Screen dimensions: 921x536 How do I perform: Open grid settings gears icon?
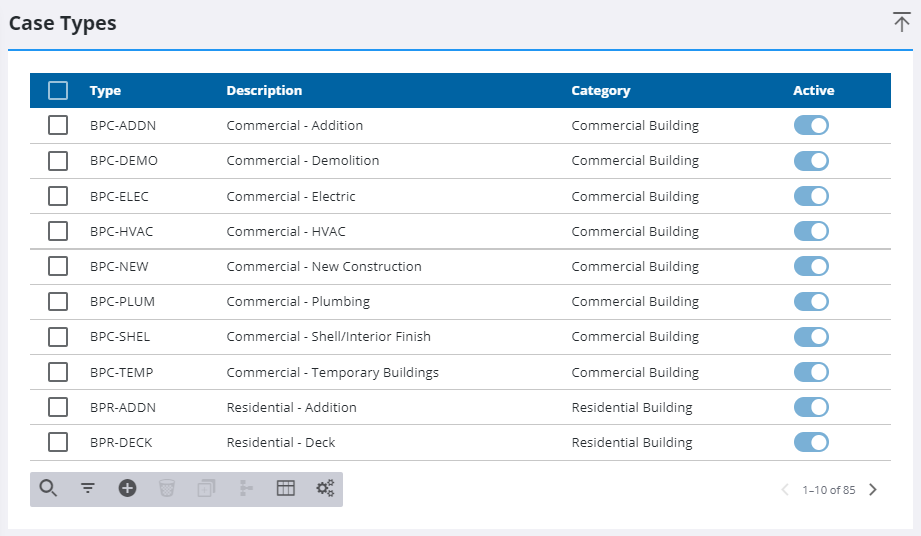325,488
